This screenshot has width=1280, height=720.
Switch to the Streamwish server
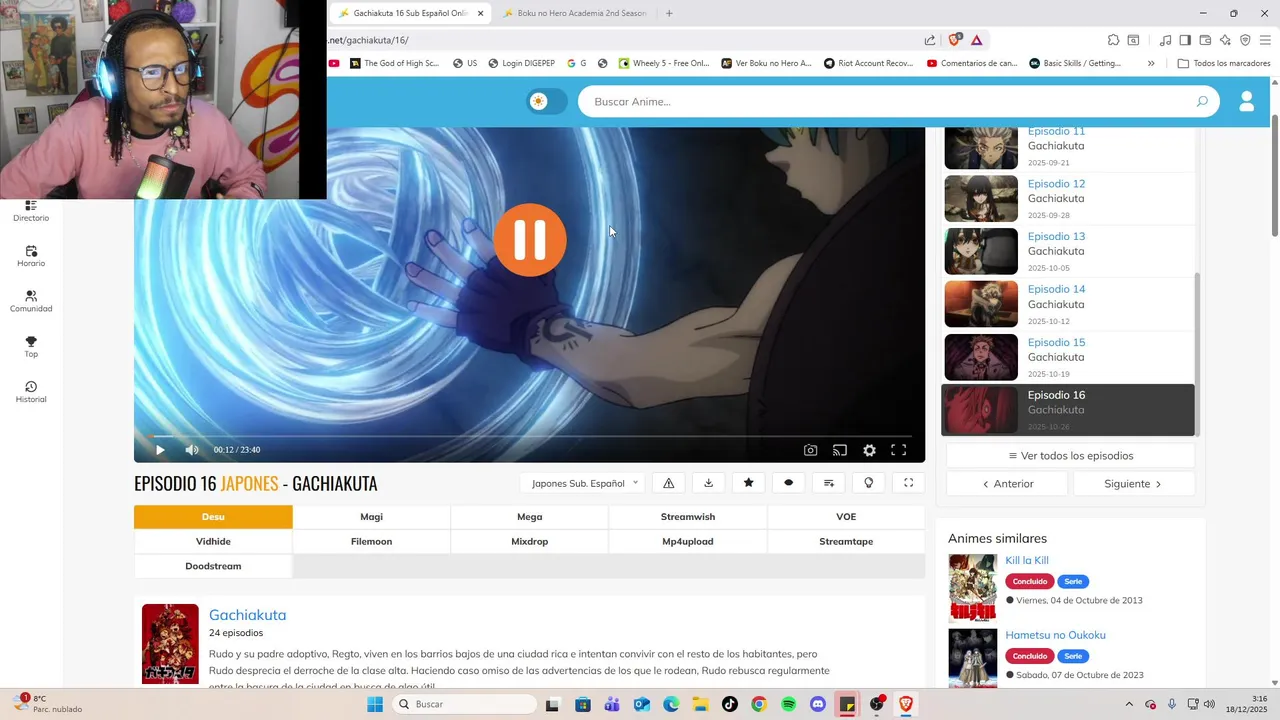click(688, 517)
